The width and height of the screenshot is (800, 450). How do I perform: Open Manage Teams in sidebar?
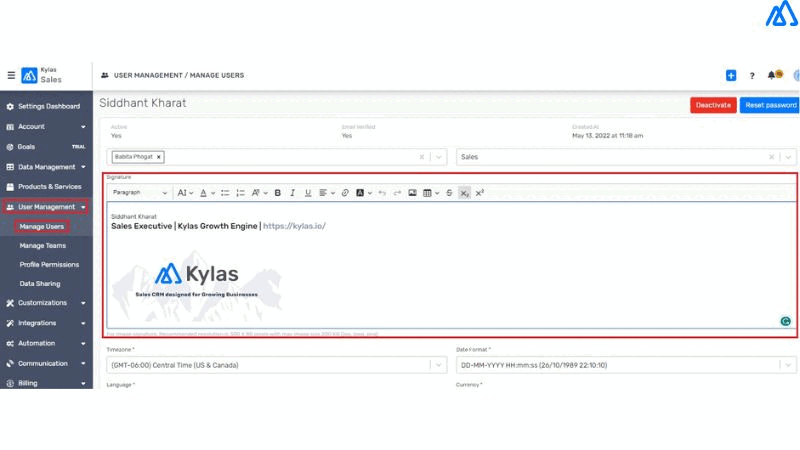43,245
